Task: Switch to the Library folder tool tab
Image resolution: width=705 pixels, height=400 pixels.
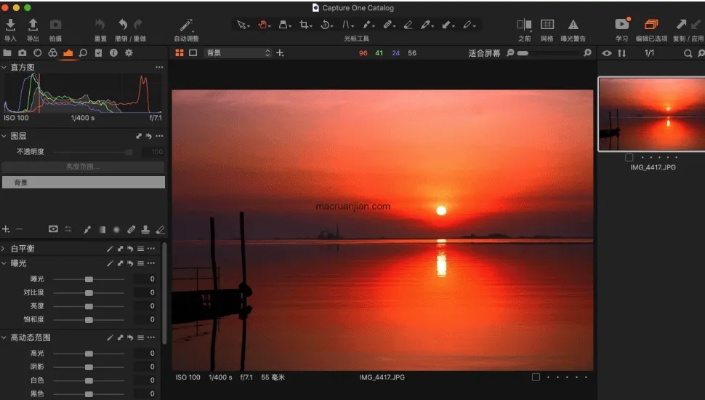Action: (8, 52)
